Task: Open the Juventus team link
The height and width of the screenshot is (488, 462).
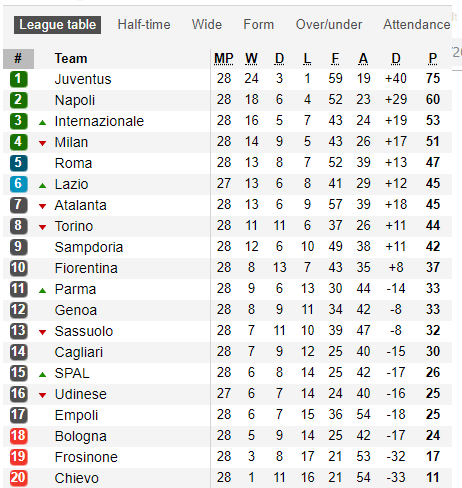Action: point(83,79)
